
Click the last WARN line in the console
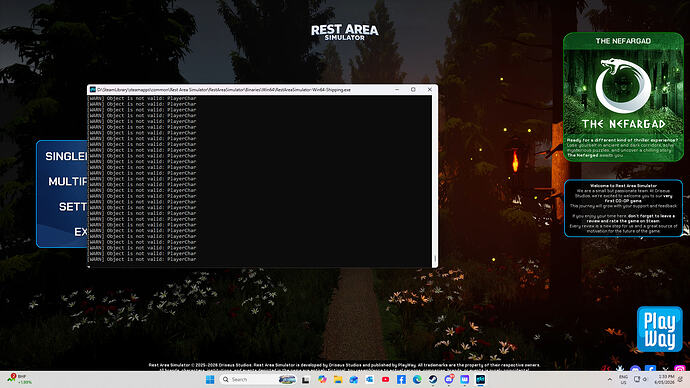pyautogui.click(x=143, y=259)
